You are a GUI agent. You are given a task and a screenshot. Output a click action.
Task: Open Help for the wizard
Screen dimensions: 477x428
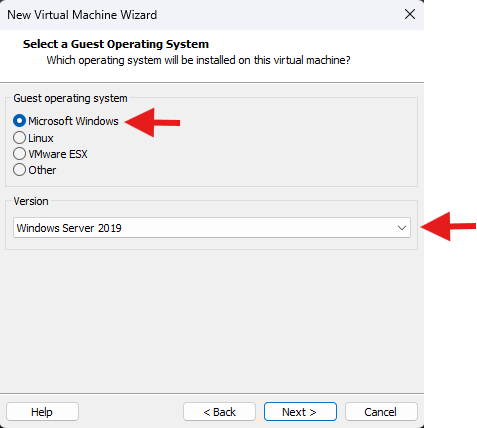42,412
